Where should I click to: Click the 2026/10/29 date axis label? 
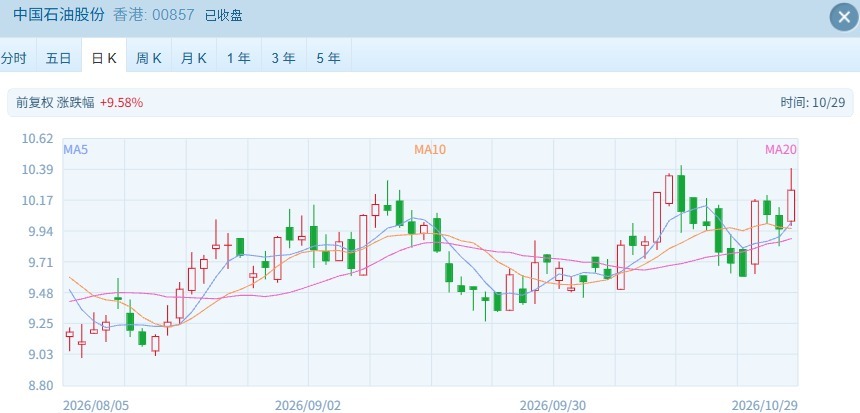click(765, 406)
